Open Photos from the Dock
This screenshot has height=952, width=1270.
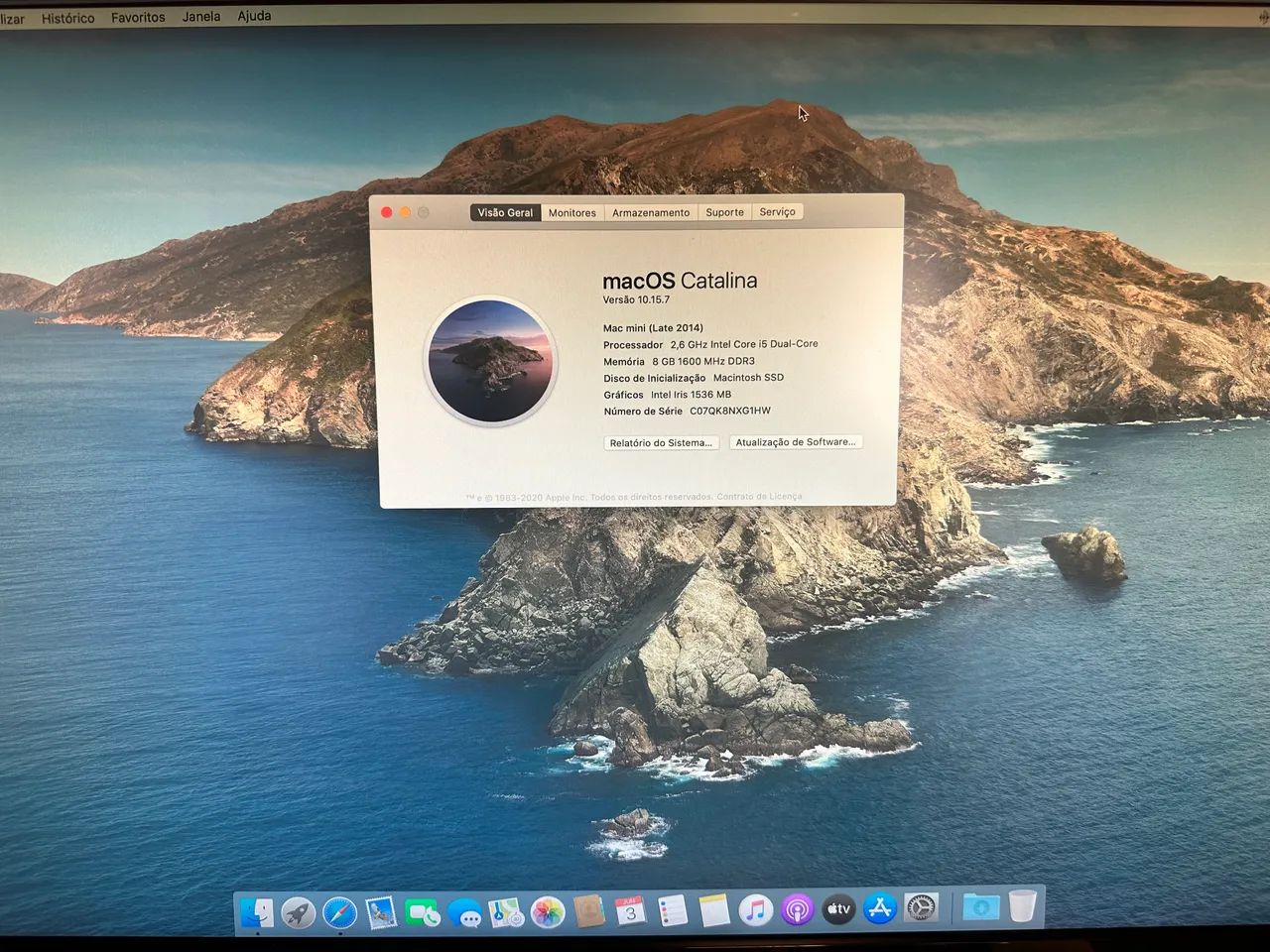pos(548,910)
